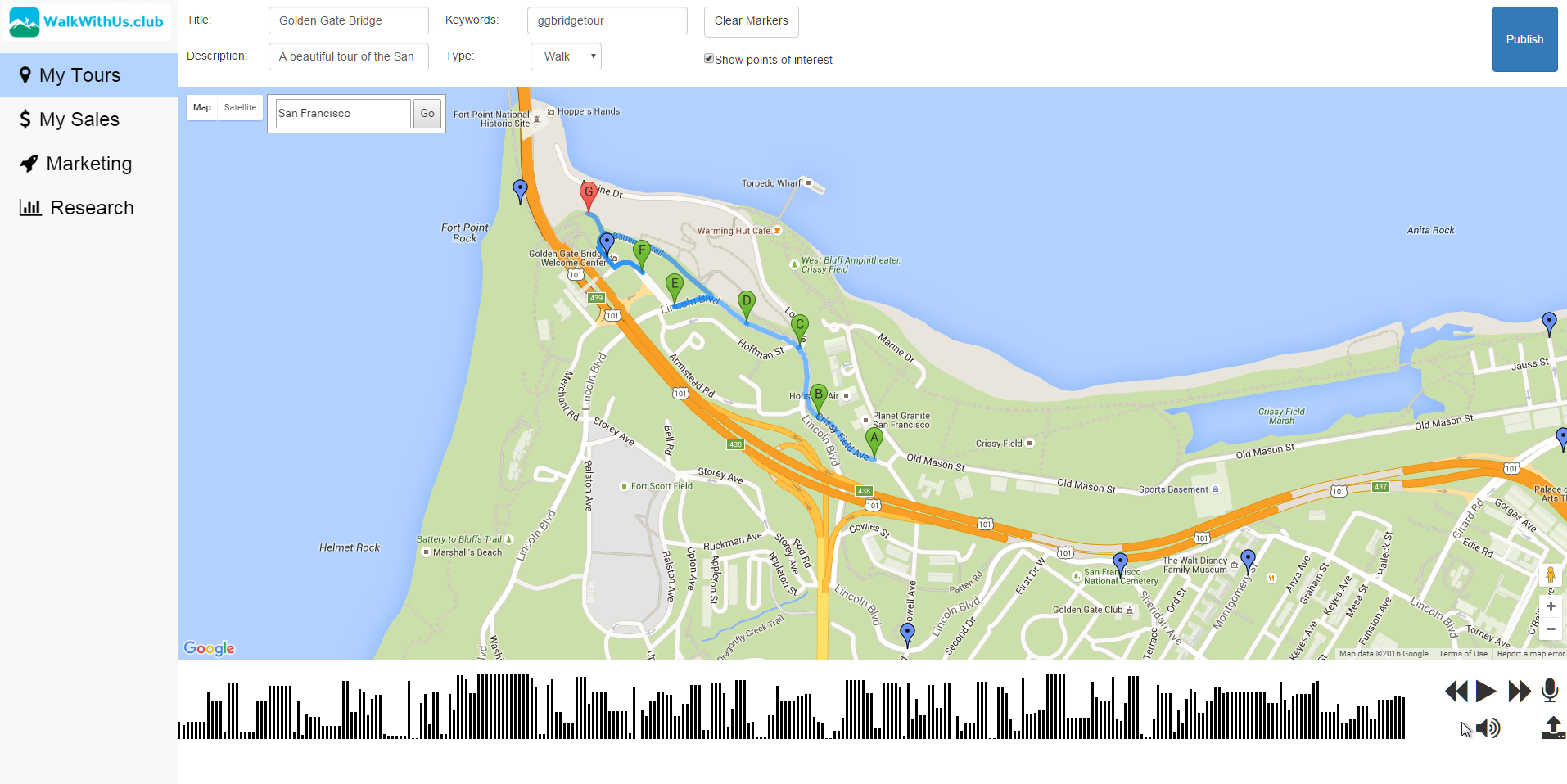This screenshot has height=784, width=1567.
Task: Focus the Keywords input field
Action: coord(607,20)
